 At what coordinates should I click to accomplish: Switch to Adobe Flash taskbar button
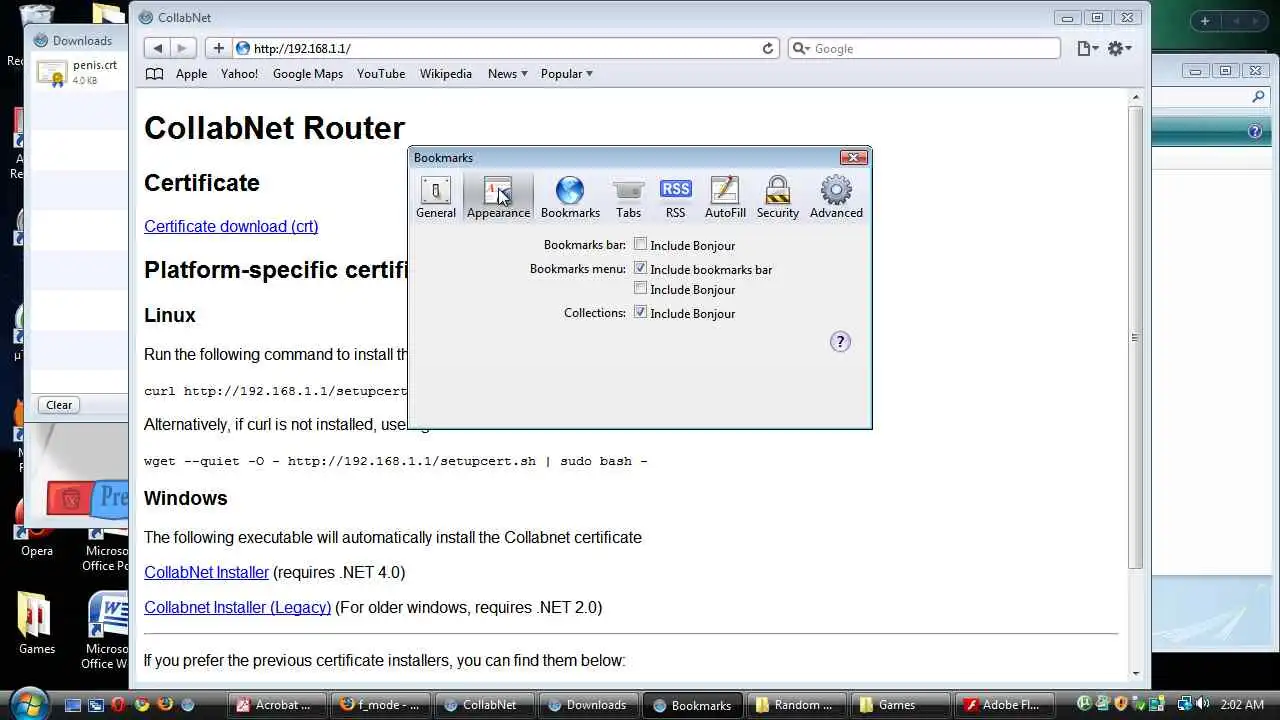point(1003,705)
